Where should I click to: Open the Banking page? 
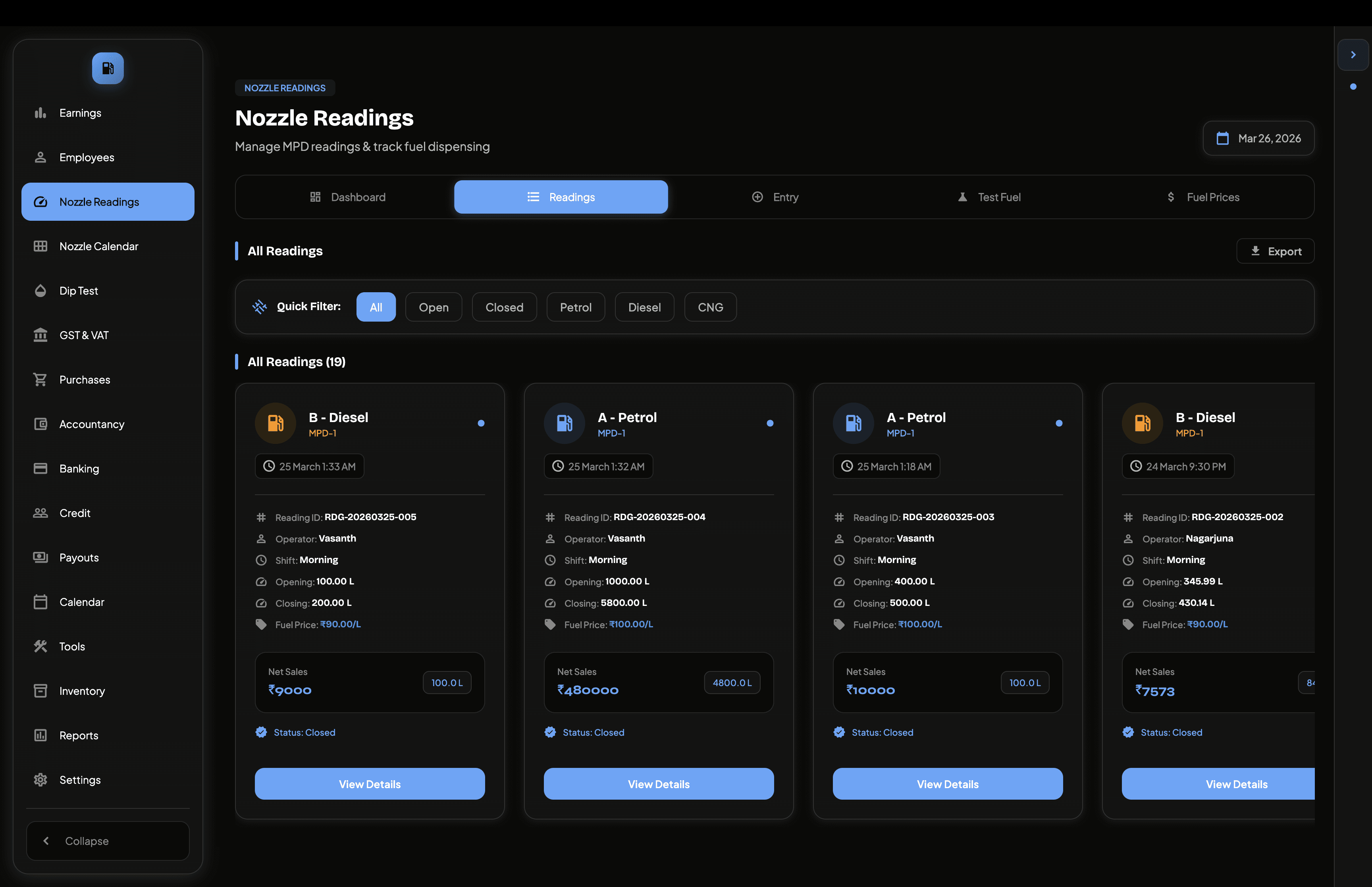(79, 469)
